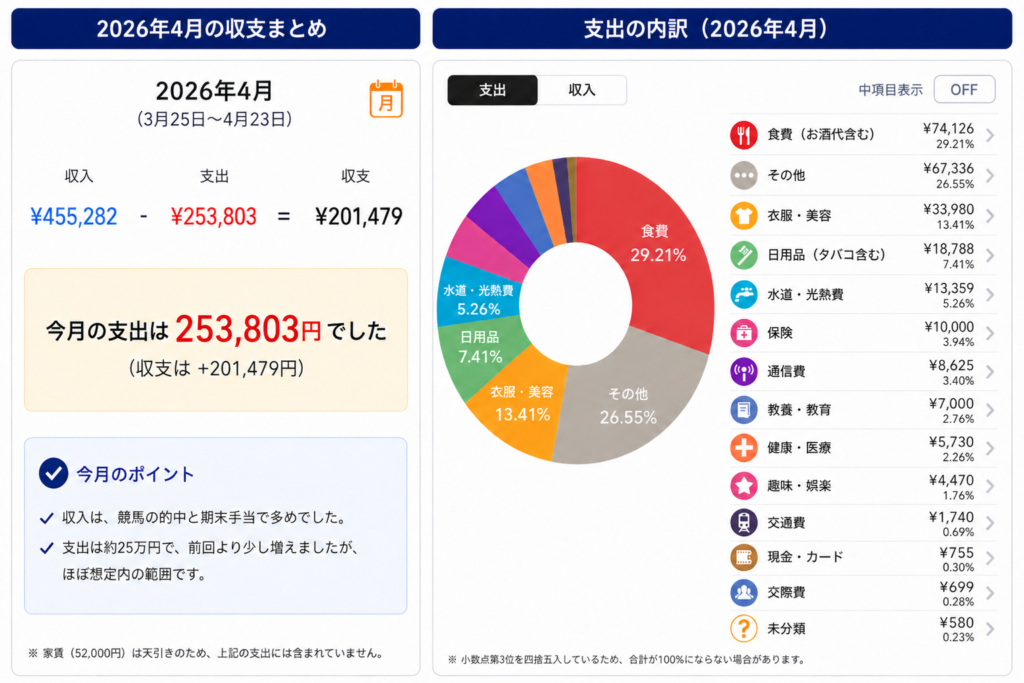Expand the その他 category chevron
1024x683 pixels.
click(989, 176)
